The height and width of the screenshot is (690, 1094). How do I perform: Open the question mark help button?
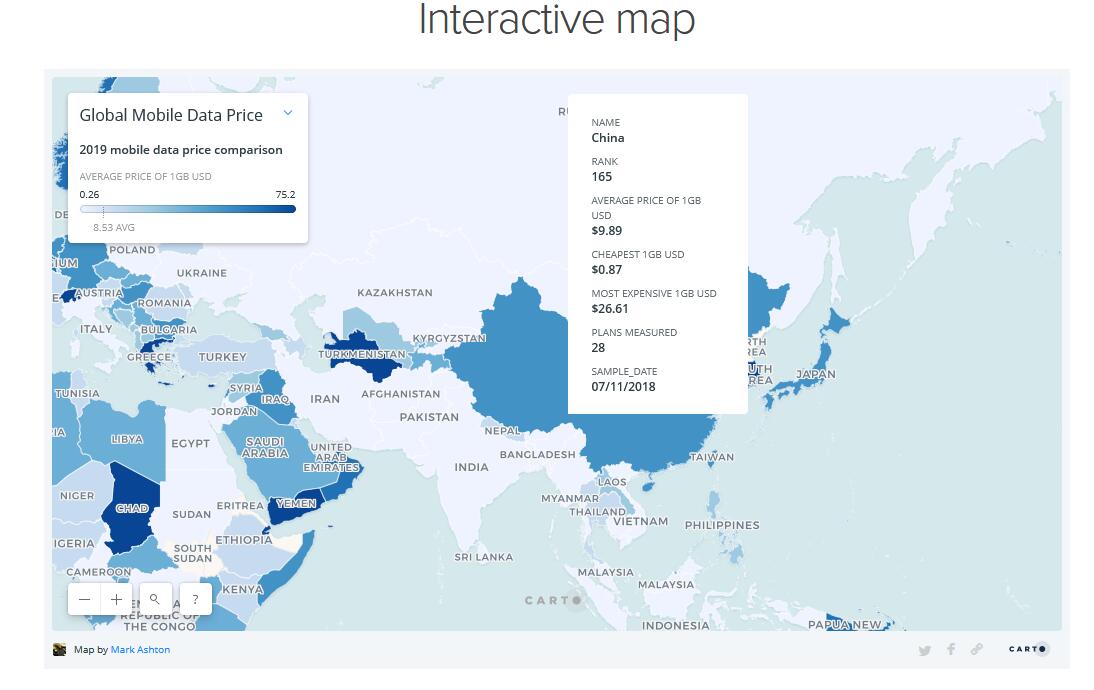point(195,599)
